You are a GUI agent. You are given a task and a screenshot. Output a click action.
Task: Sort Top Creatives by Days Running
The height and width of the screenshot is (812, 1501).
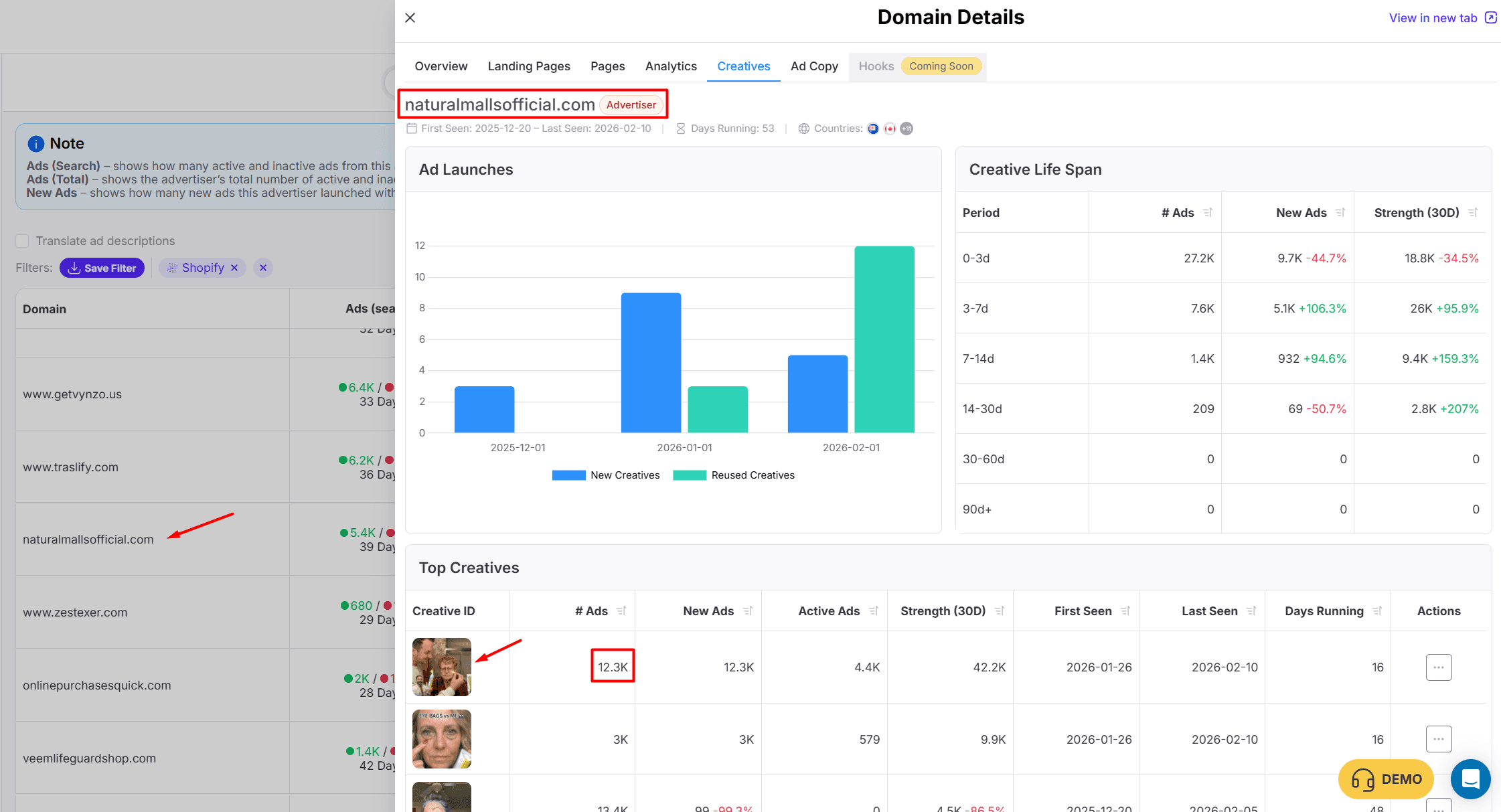pyautogui.click(x=1377, y=611)
